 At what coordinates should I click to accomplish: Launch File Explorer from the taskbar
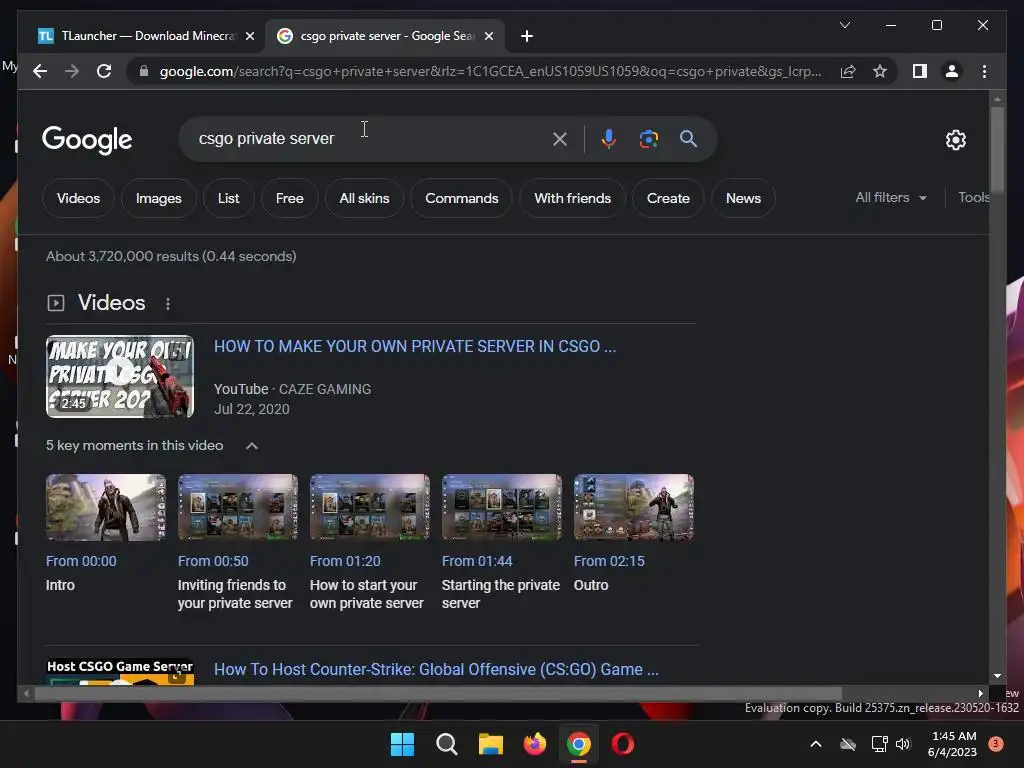click(x=490, y=744)
